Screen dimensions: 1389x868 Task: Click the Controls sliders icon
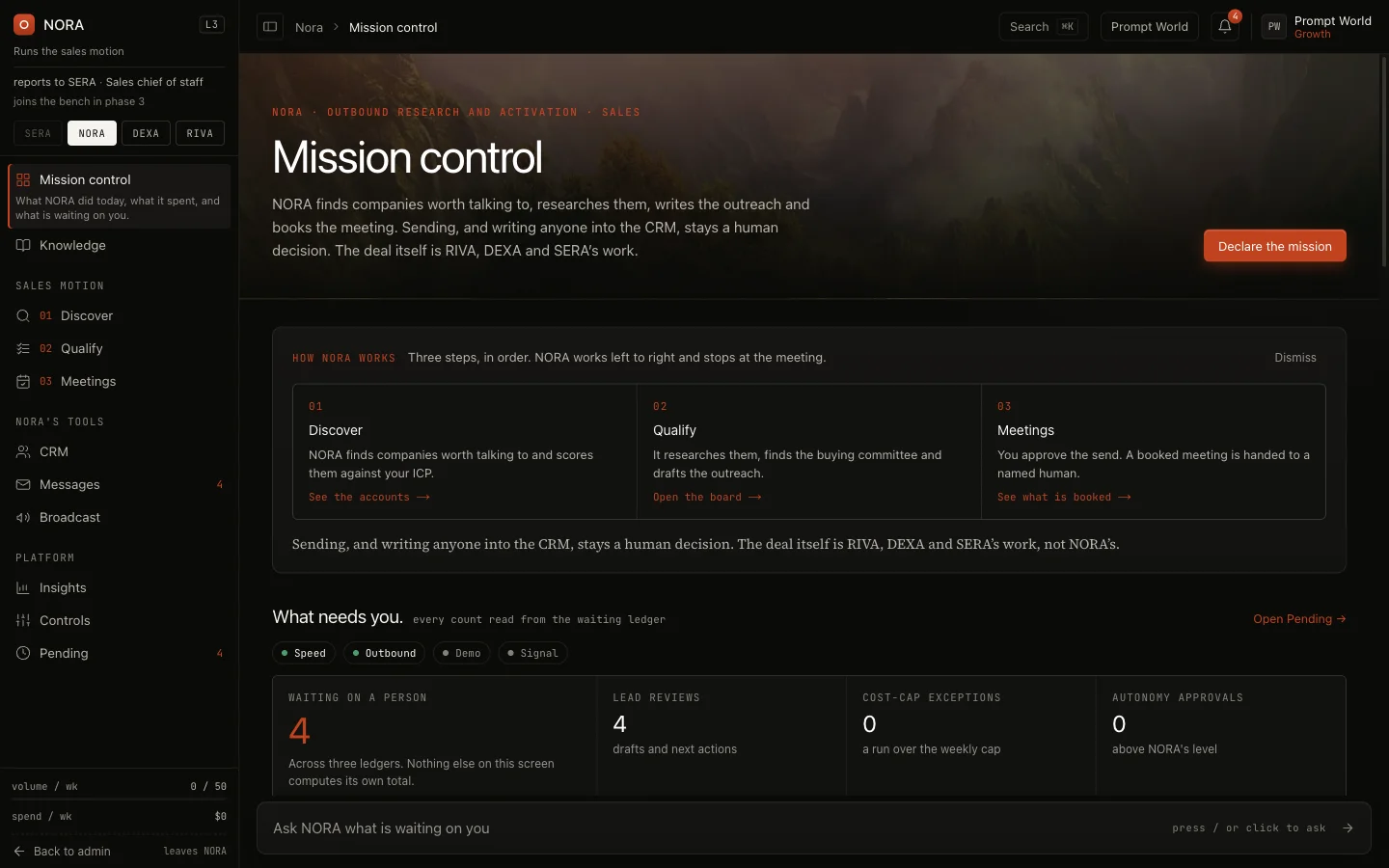[23, 620]
